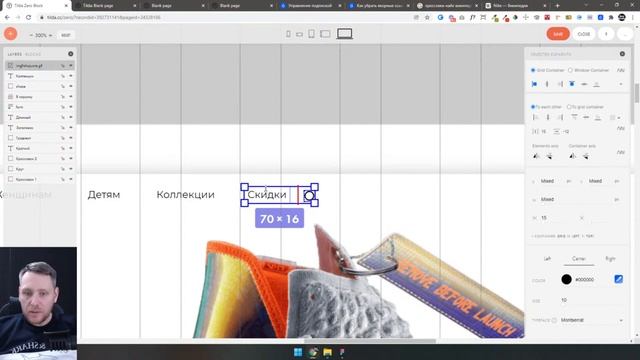Reload the page in the browser
The height and width of the screenshot is (360, 640).
click(x=28, y=18)
